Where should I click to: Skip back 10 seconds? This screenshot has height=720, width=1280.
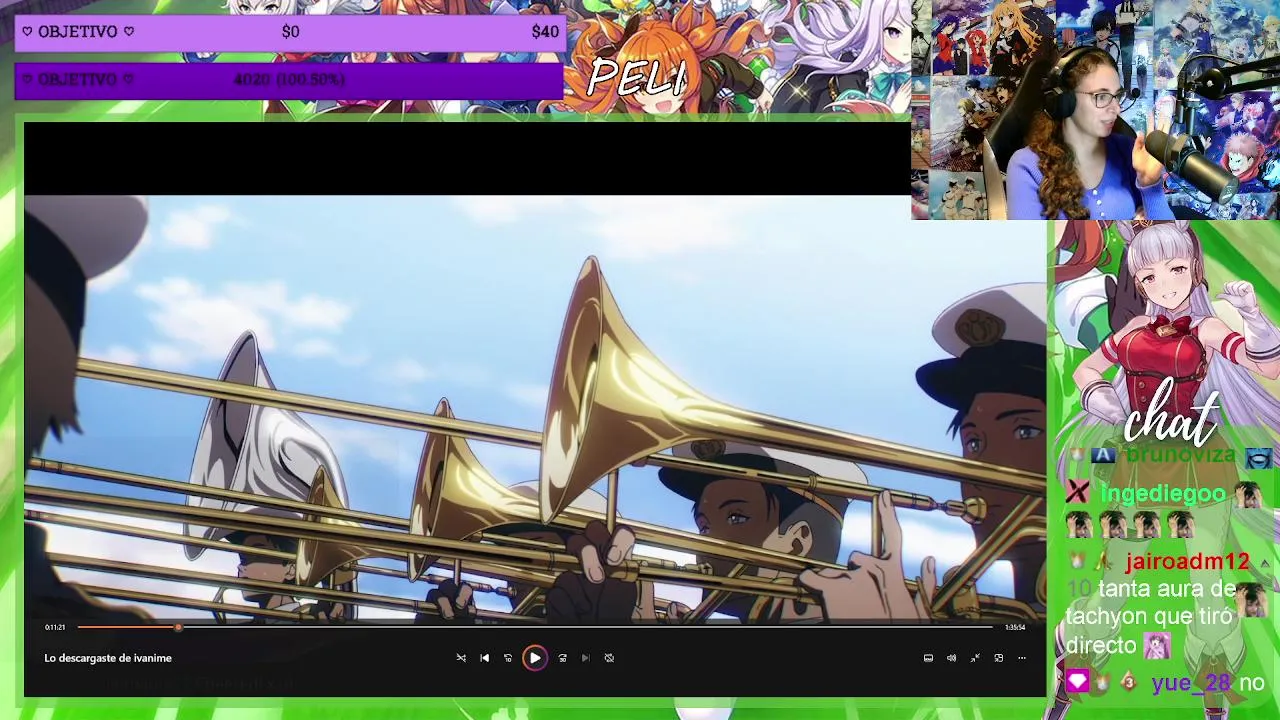pyautogui.click(x=508, y=658)
